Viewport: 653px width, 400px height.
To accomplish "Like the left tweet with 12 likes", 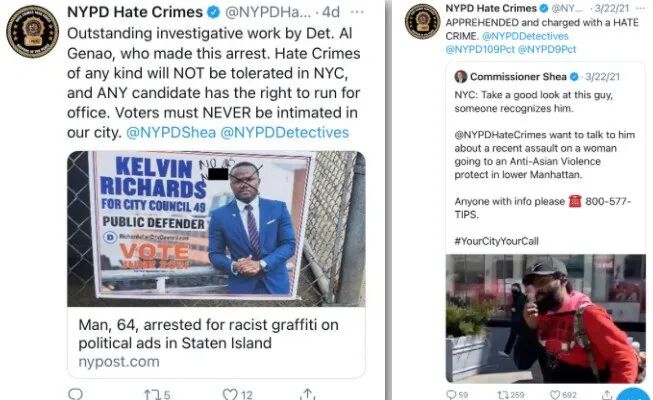I will pos(237,394).
